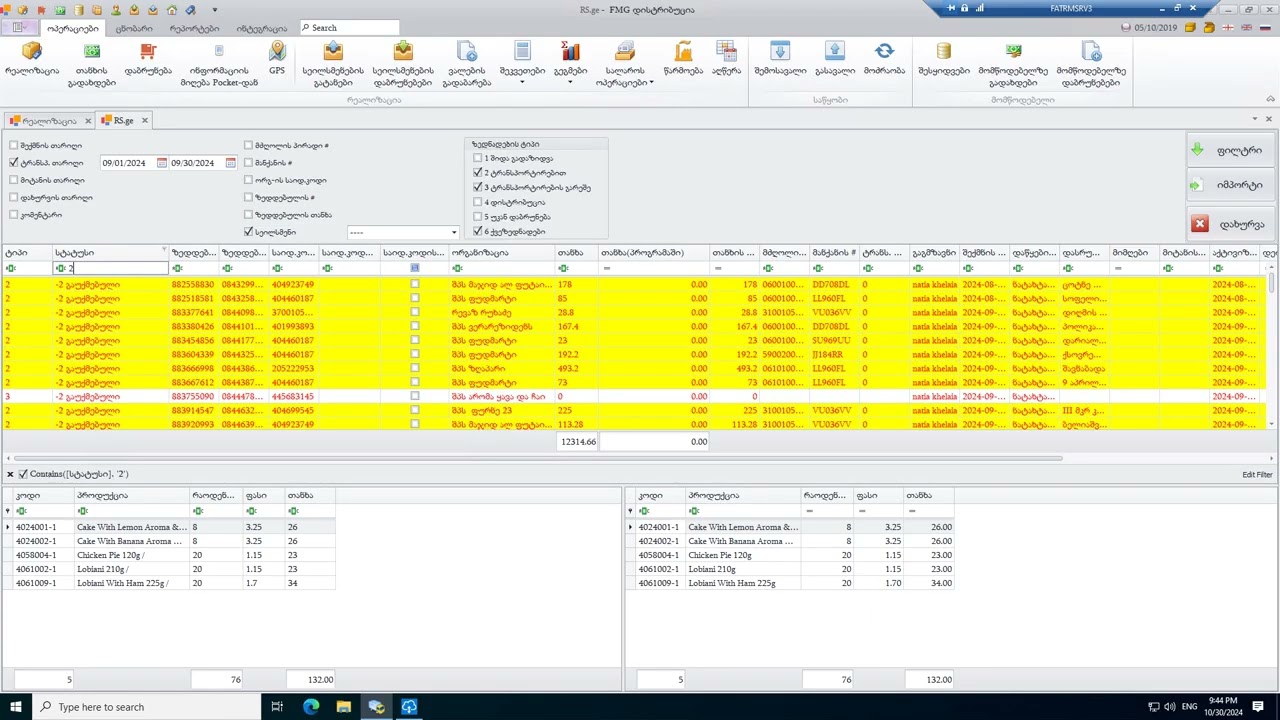Open calendar picker for 09/01/2024 date
This screenshot has width=1280, height=720.
(161, 163)
